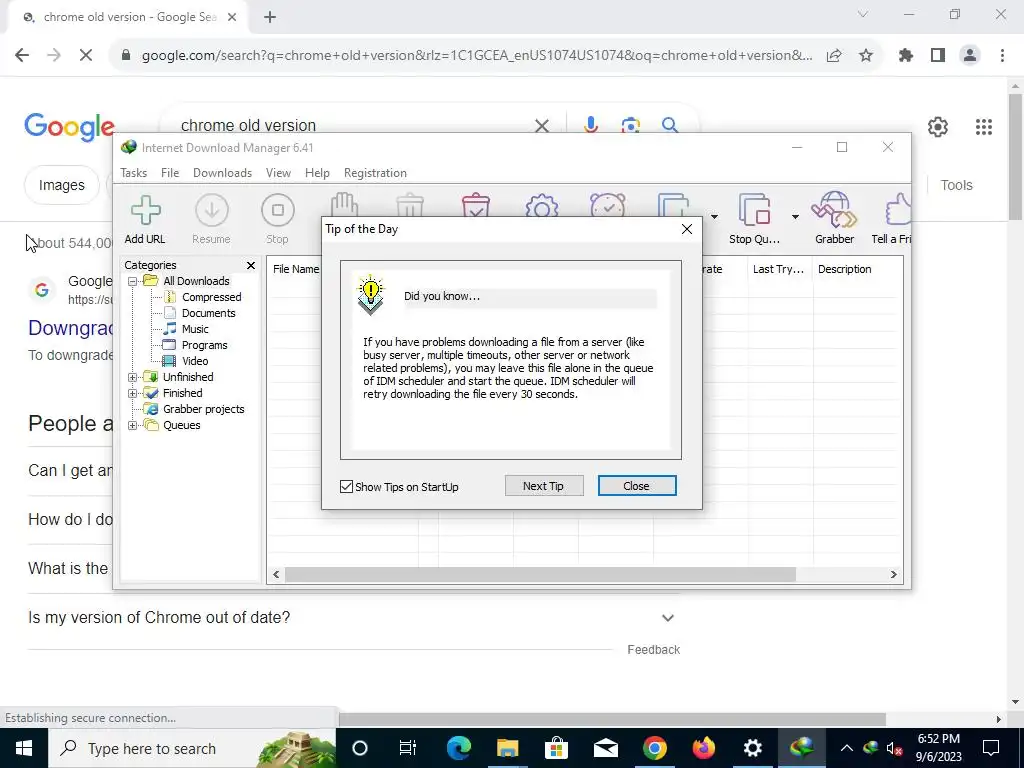The height and width of the screenshot is (768, 1024).
Task: Click the Windows taskbar search box
Action: 191,748
